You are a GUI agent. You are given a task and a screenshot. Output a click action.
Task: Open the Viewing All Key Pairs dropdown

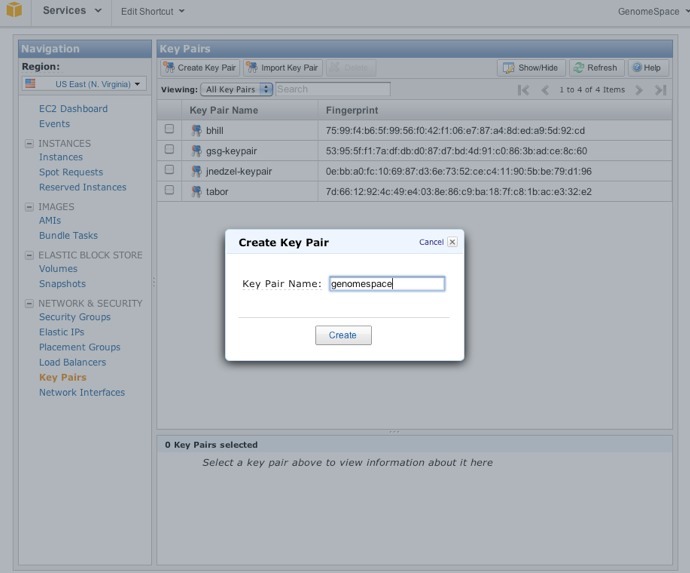point(237,90)
